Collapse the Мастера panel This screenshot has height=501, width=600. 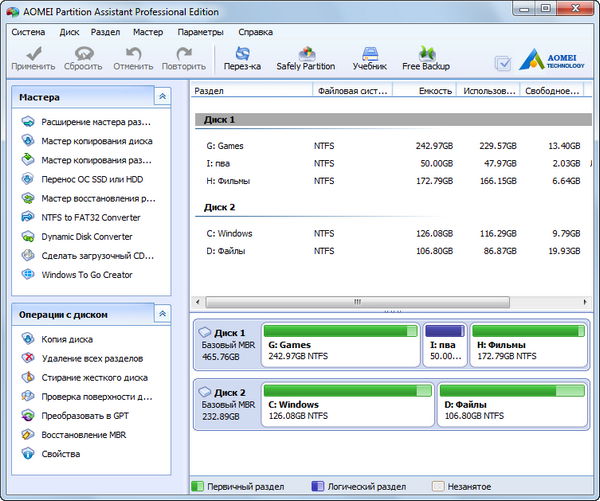pos(162,96)
